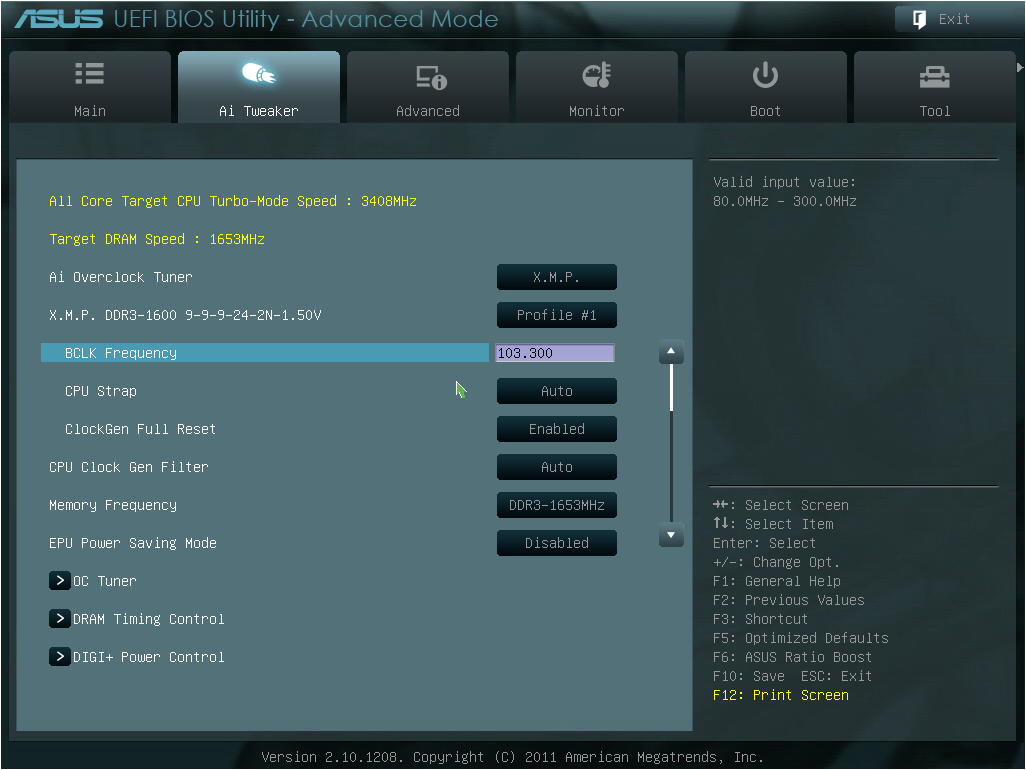Click the BCLK Frequency input field
Viewport: 1026px width, 770px height.
555,353
